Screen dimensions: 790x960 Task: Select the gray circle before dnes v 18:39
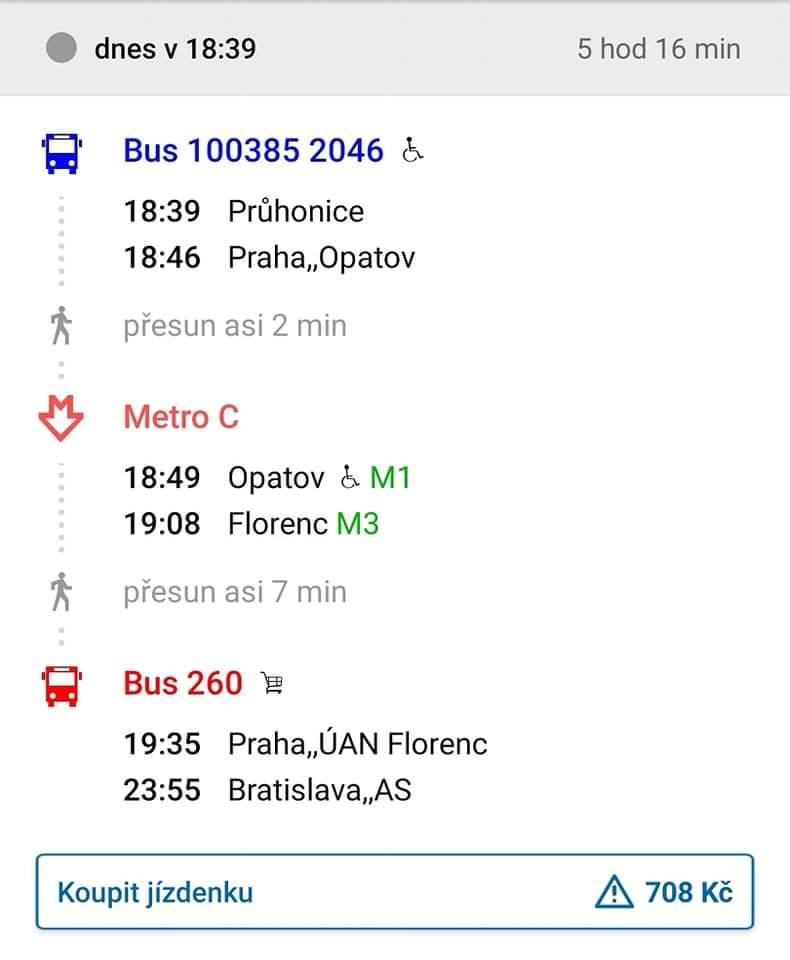62,48
